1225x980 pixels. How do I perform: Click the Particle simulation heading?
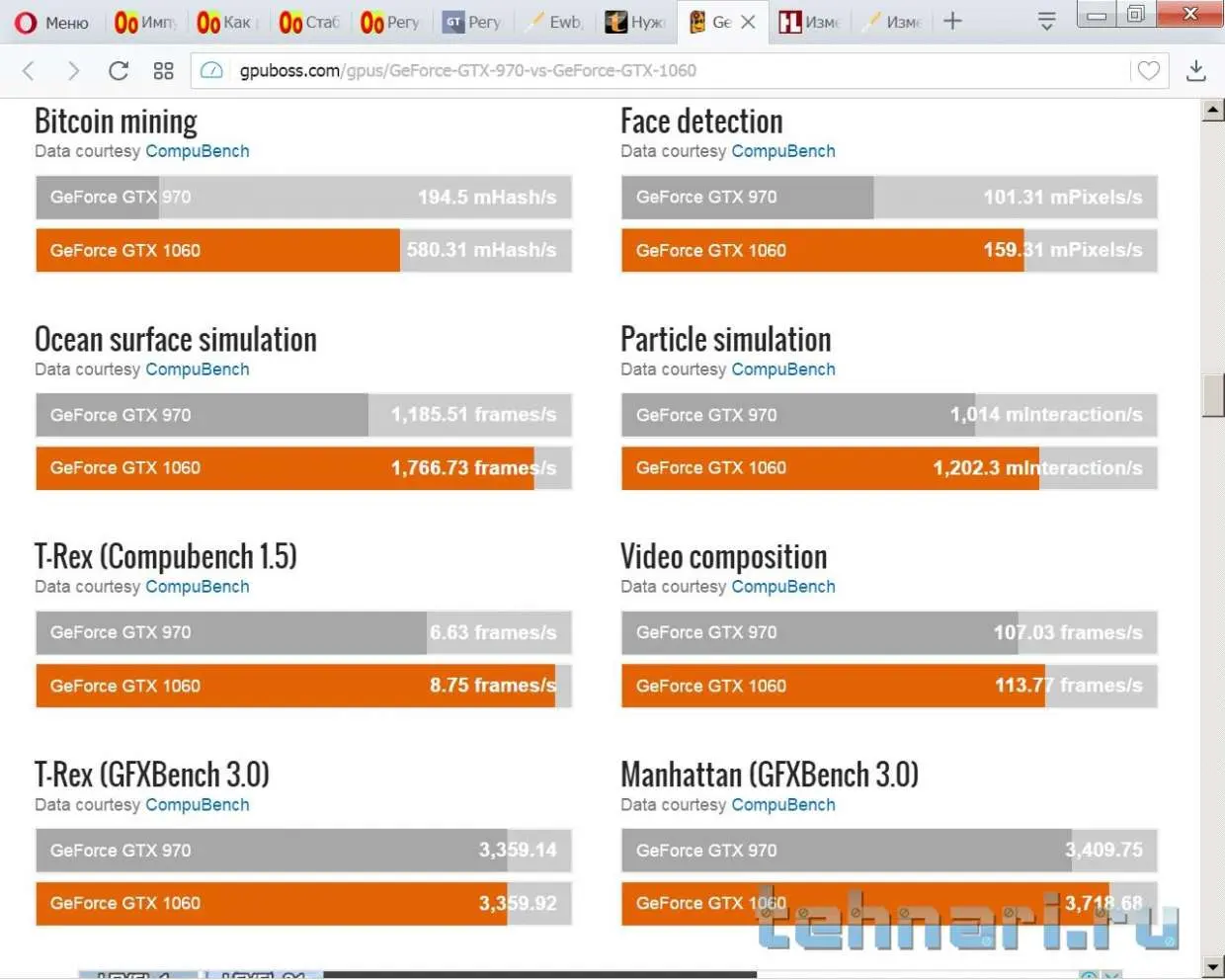pyautogui.click(x=726, y=340)
